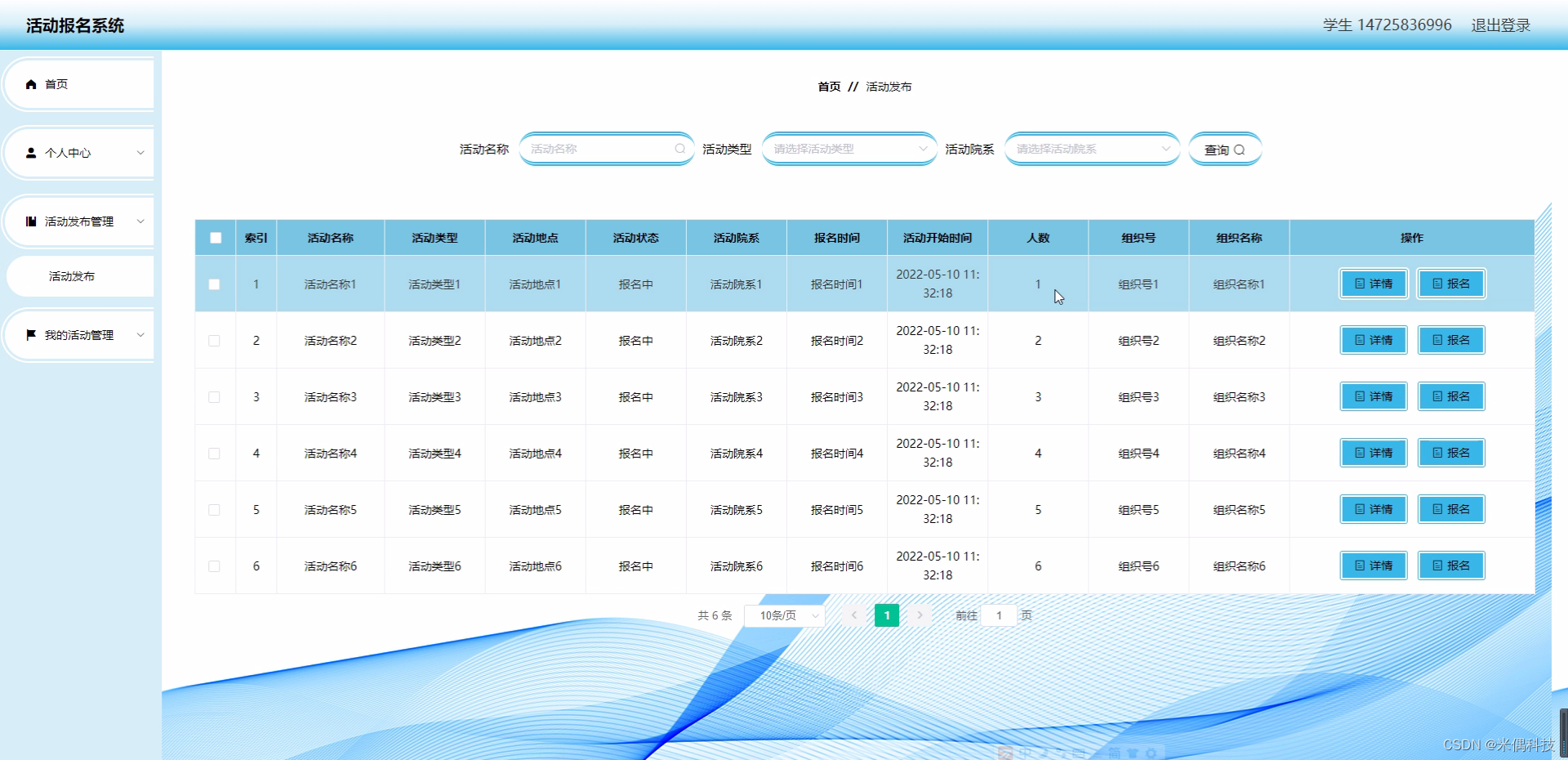Screen dimensions: 1568x760
Task: Open the 请选择活动类型 dropdown
Action: (x=849, y=149)
